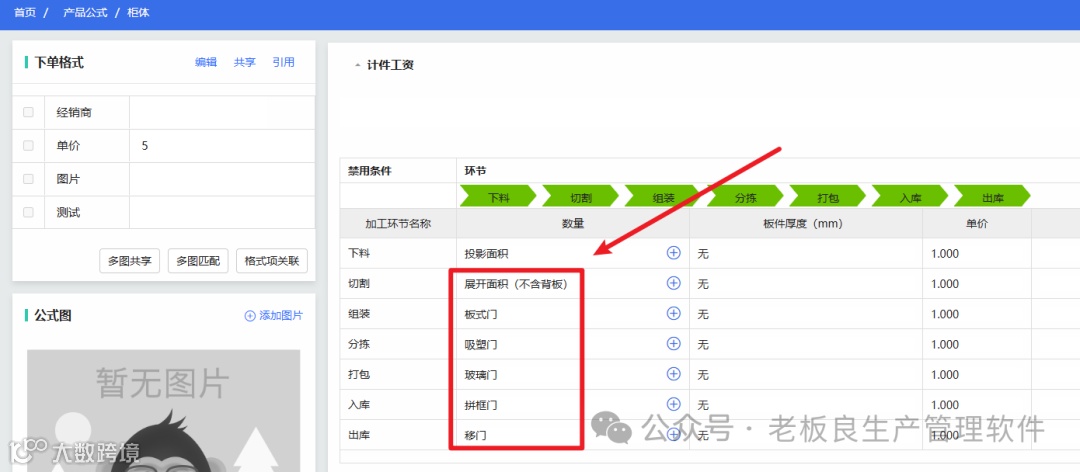The height and width of the screenshot is (472, 1080).
Task: Click the 单价 value field showing 5
Action: (222, 145)
